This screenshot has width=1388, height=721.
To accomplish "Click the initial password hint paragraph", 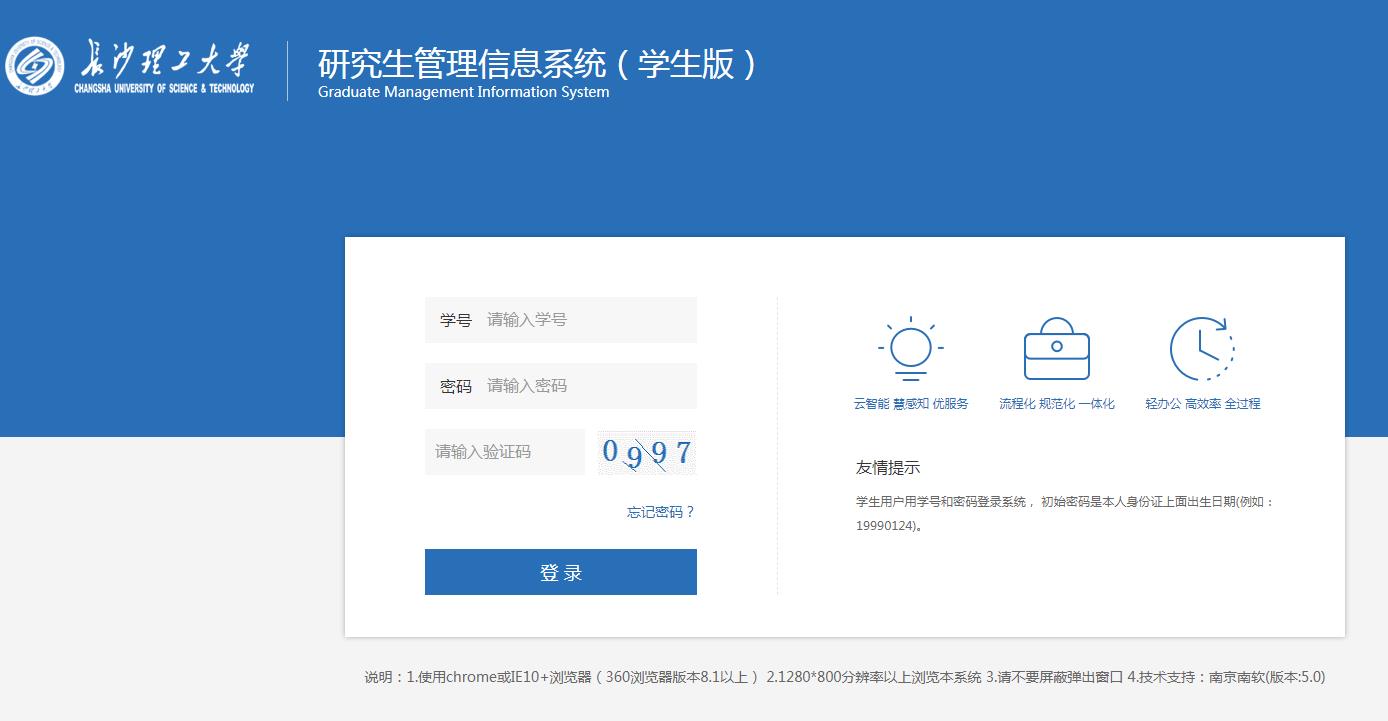I will point(1064,513).
